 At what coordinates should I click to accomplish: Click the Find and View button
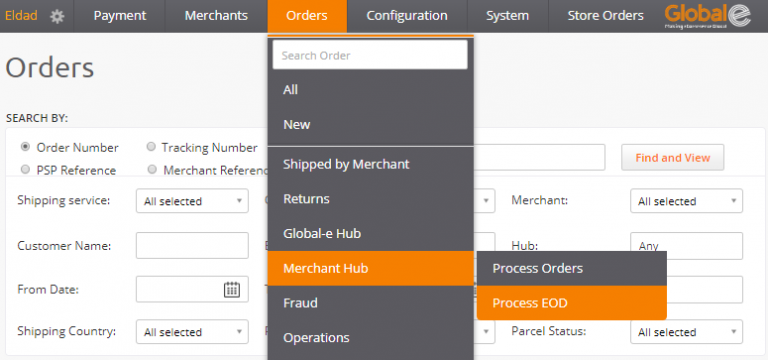tap(672, 158)
